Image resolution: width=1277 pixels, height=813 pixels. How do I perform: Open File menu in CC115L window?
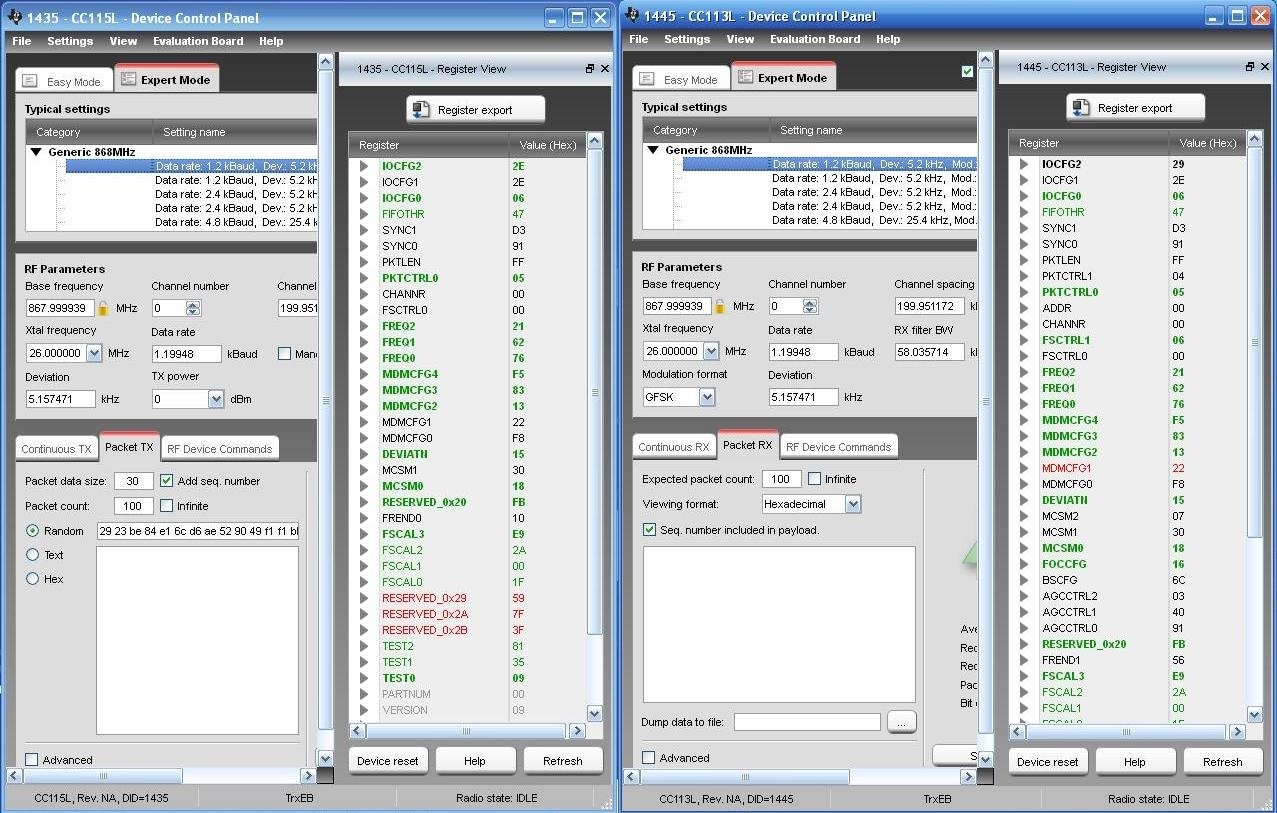tap(21, 41)
